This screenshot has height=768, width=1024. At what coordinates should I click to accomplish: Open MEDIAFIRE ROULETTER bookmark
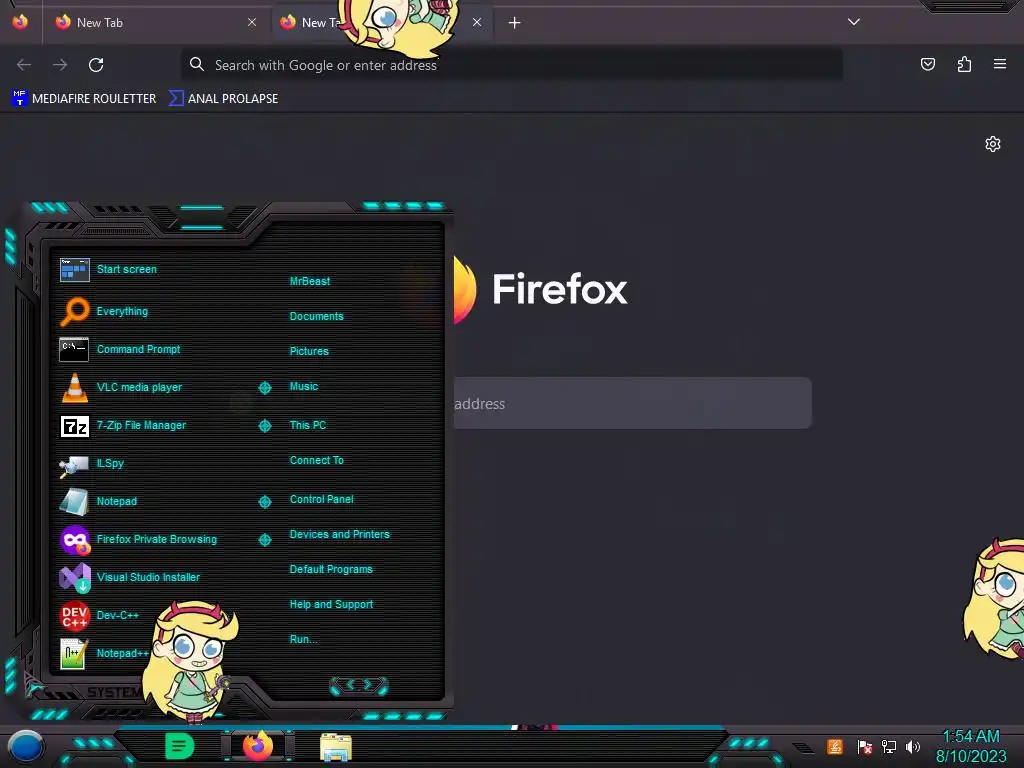[x=84, y=99]
